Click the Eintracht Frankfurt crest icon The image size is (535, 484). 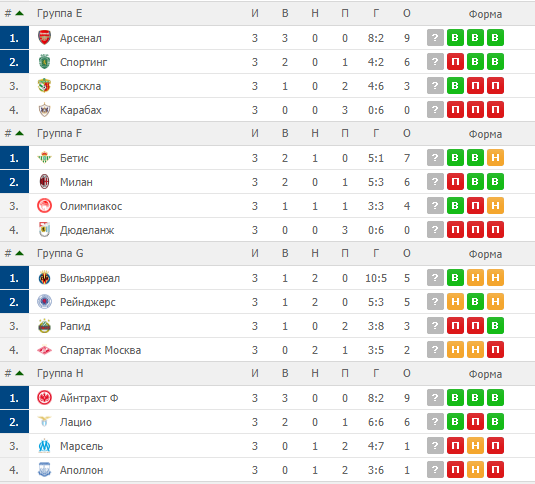(44, 398)
